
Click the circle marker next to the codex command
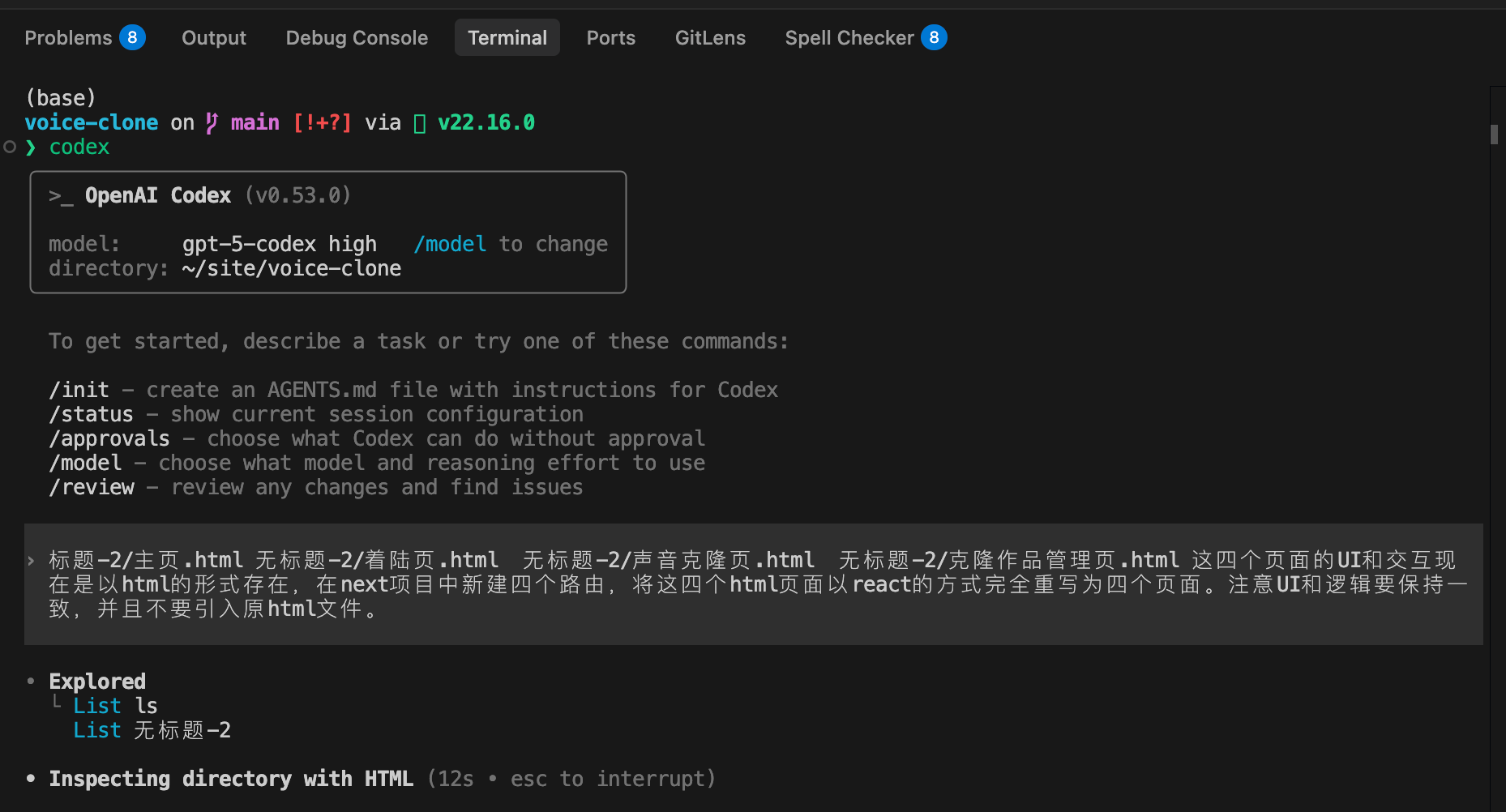pos(9,147)
